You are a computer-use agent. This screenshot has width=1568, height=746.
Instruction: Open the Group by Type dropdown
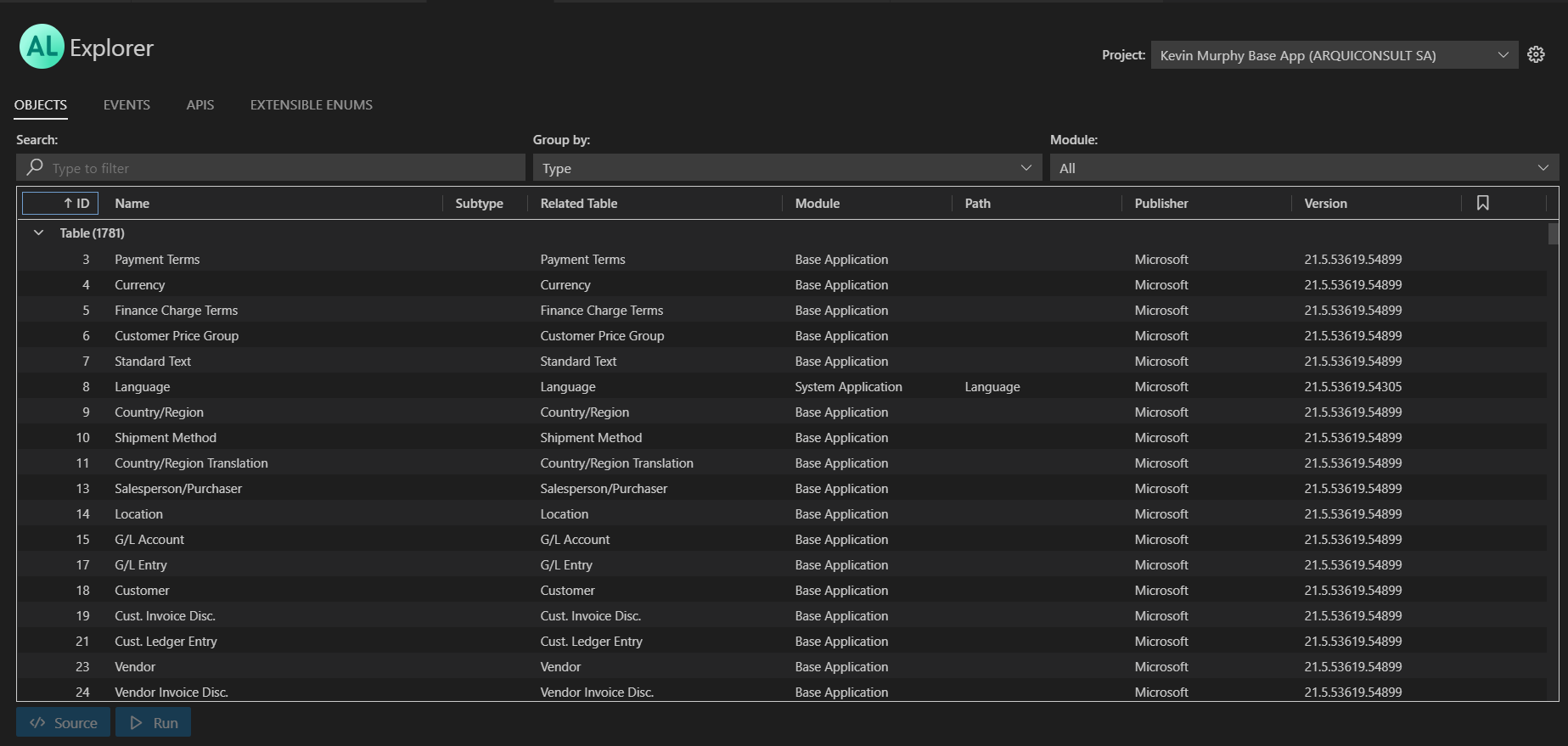click(786, 168)
